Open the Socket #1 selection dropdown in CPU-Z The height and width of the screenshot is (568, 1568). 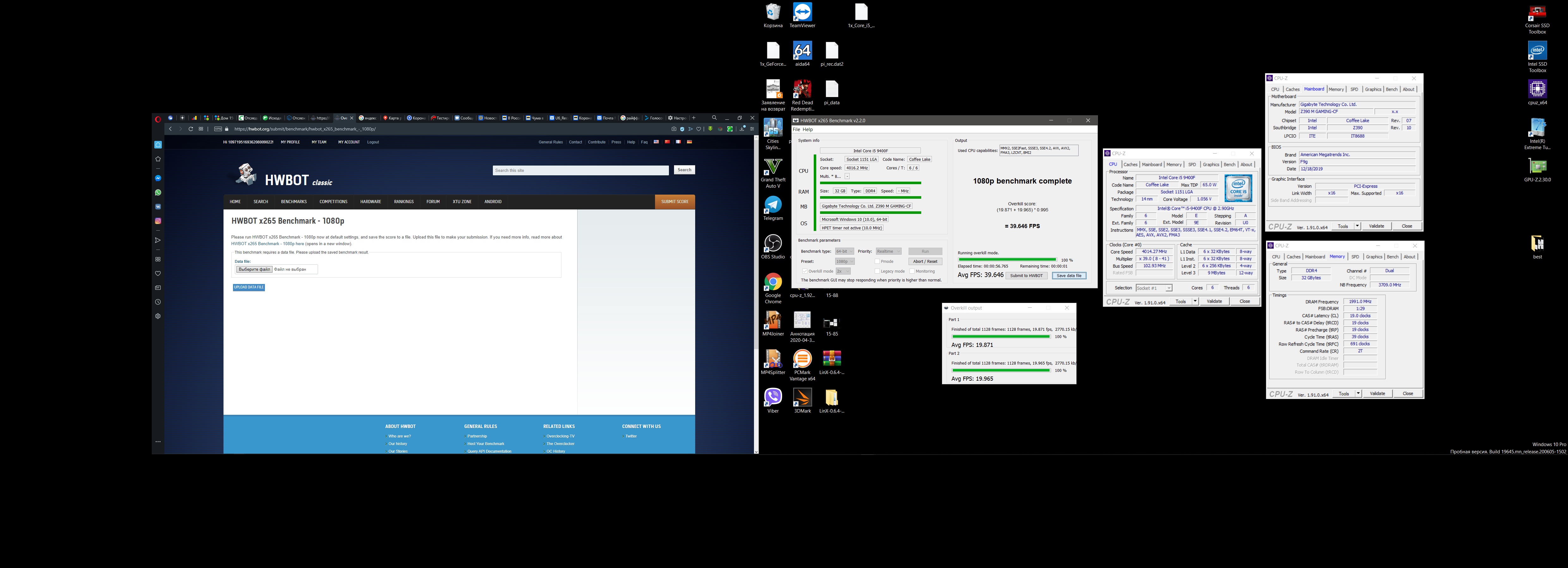point(1154,288)
